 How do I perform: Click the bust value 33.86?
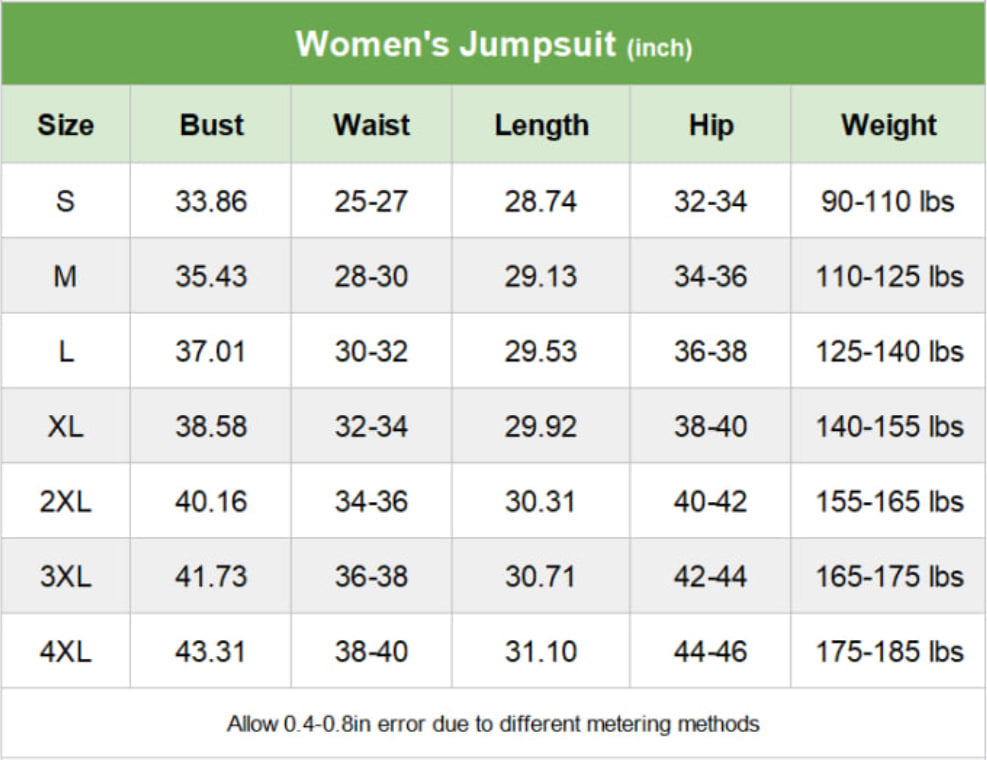211,201
